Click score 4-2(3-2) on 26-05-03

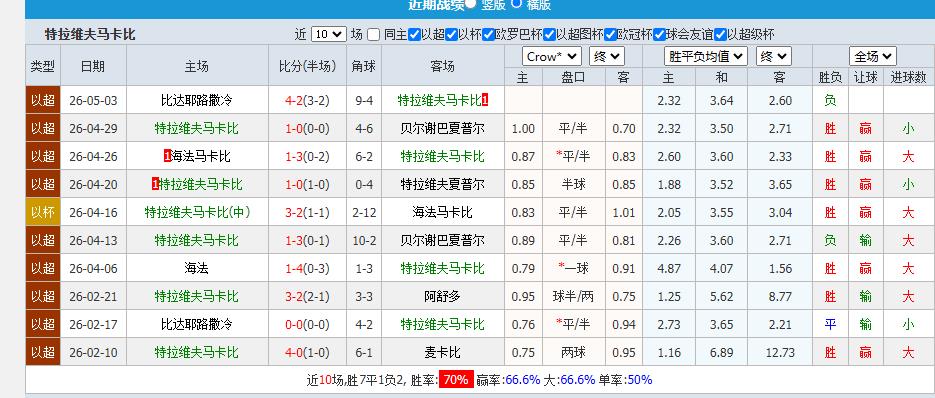tap(307, 100)
